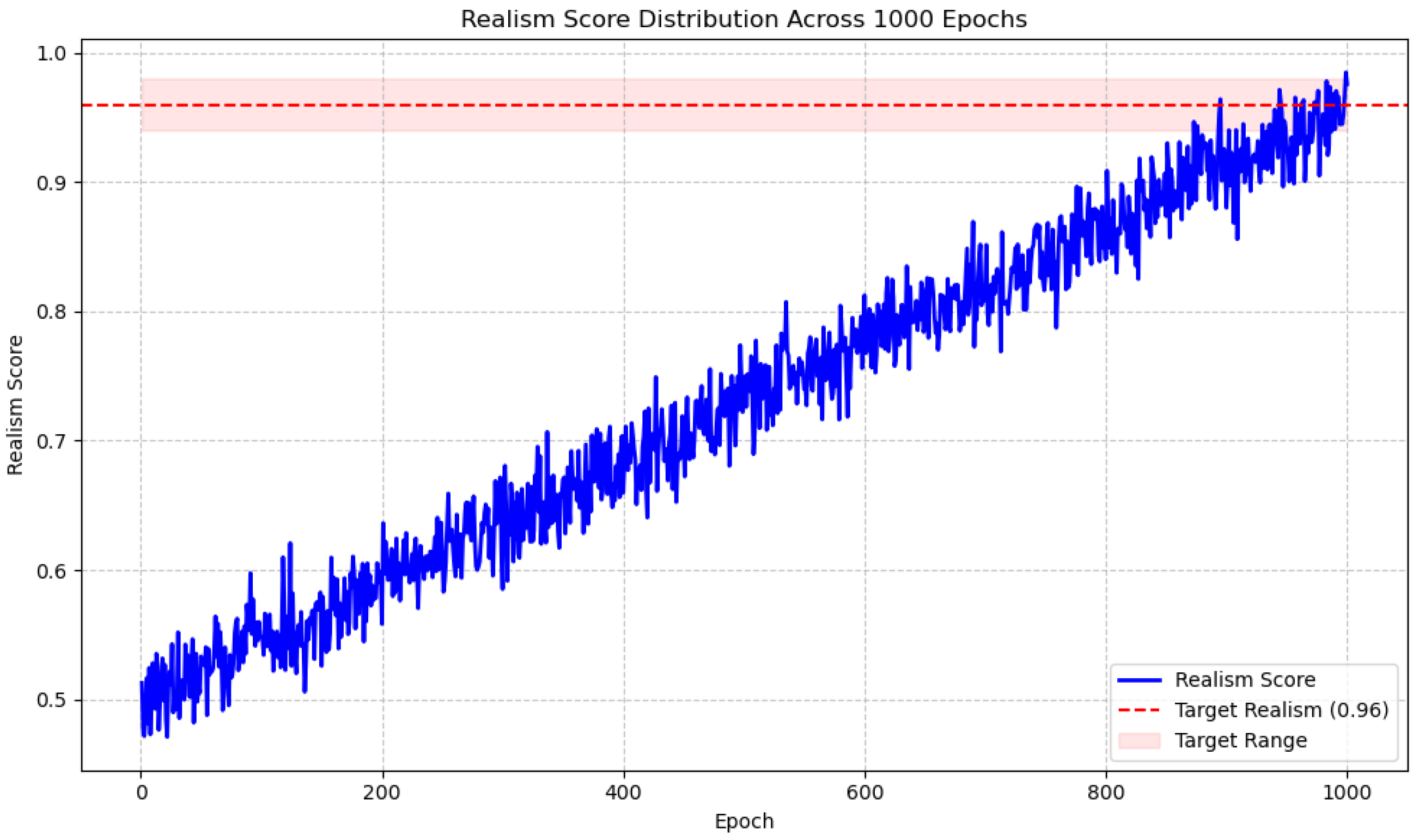Viewport: 1419px width, 840px height.
Task: Click the y-axis tick label 0.9
Action: (51, 183)
